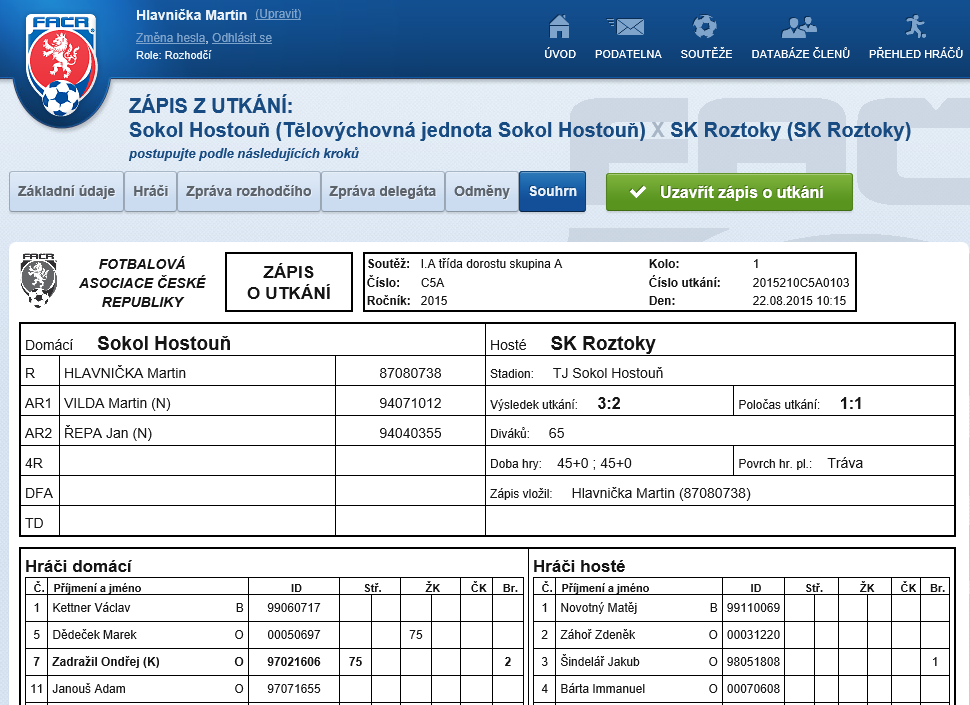Image resolution: width=970 pixels, height=705 pixels.
Task: Click away player Novotný Matěj
Action: [598, 608]
